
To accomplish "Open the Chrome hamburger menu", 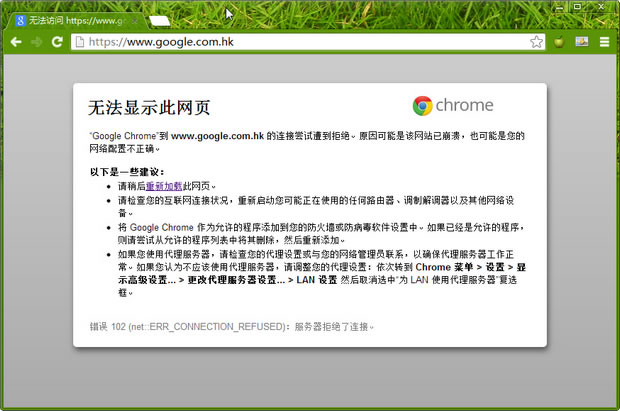I will pos(604,42).
